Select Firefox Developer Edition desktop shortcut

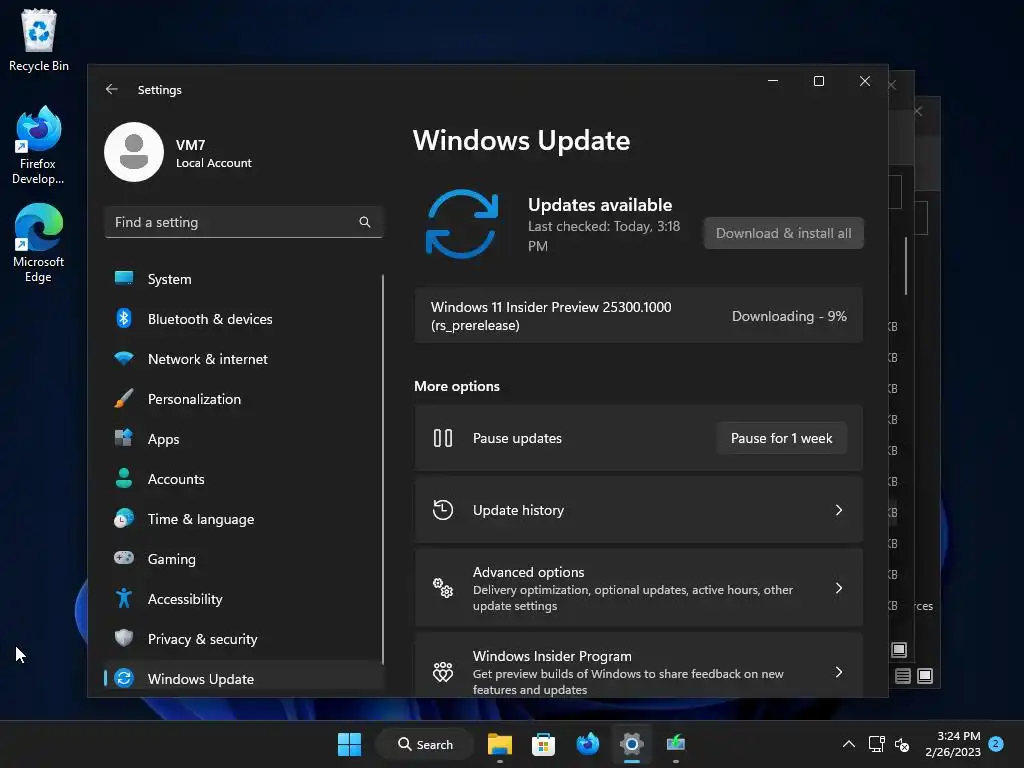(38, 146)
